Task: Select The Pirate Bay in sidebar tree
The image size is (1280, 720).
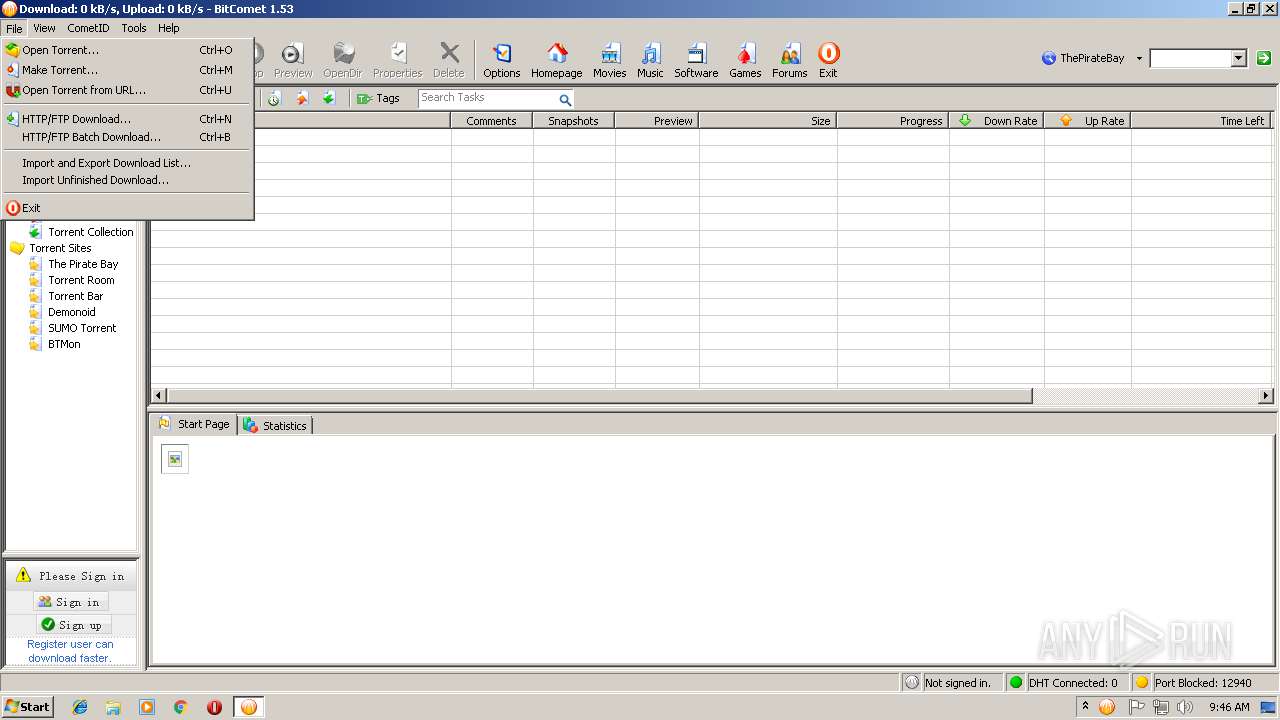Action: tap(83, 264)
